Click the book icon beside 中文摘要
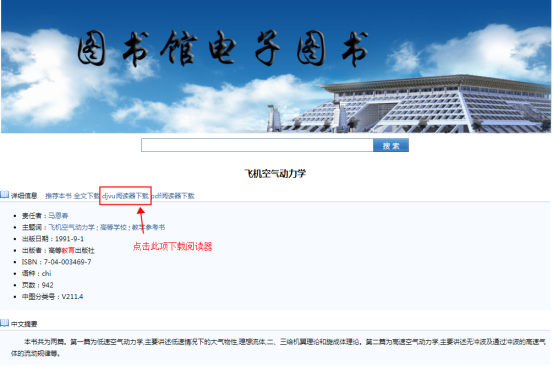This screenshot has width=553, height=380. point(5,323)
